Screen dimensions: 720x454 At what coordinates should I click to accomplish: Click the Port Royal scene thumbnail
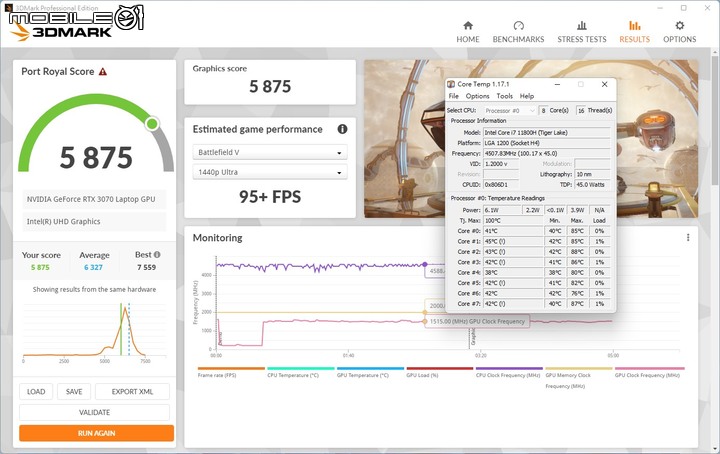404,139
